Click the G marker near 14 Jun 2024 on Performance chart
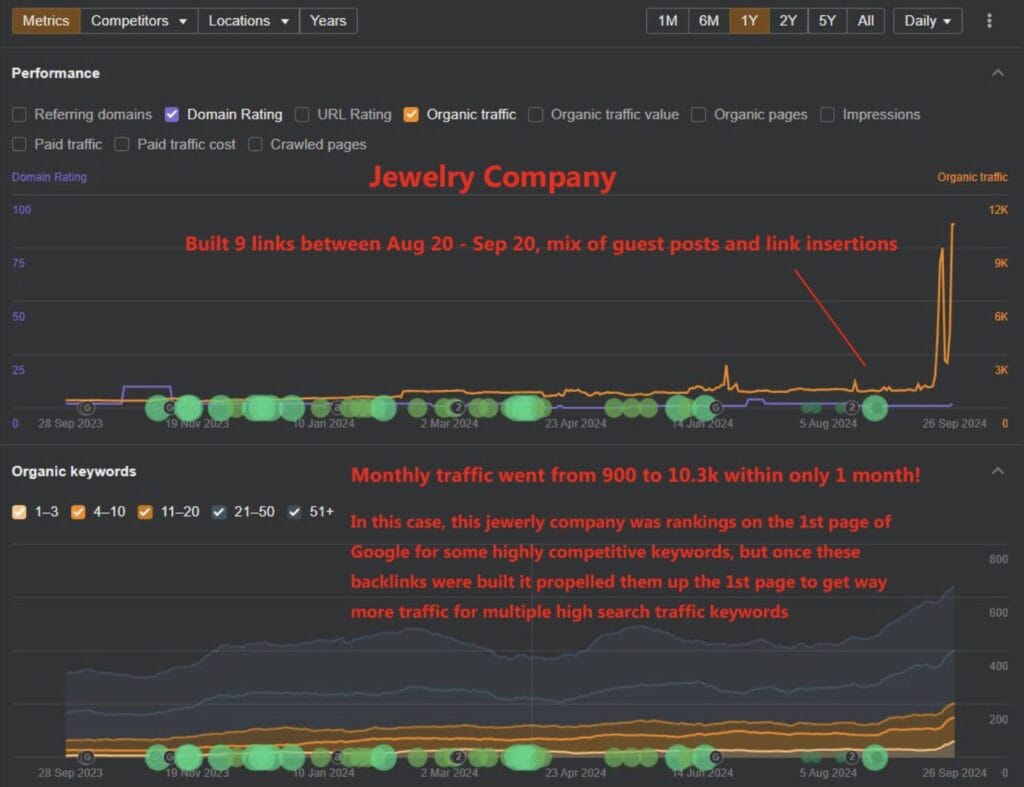Screen dimensions: 1024x787 tap(715, 408)
